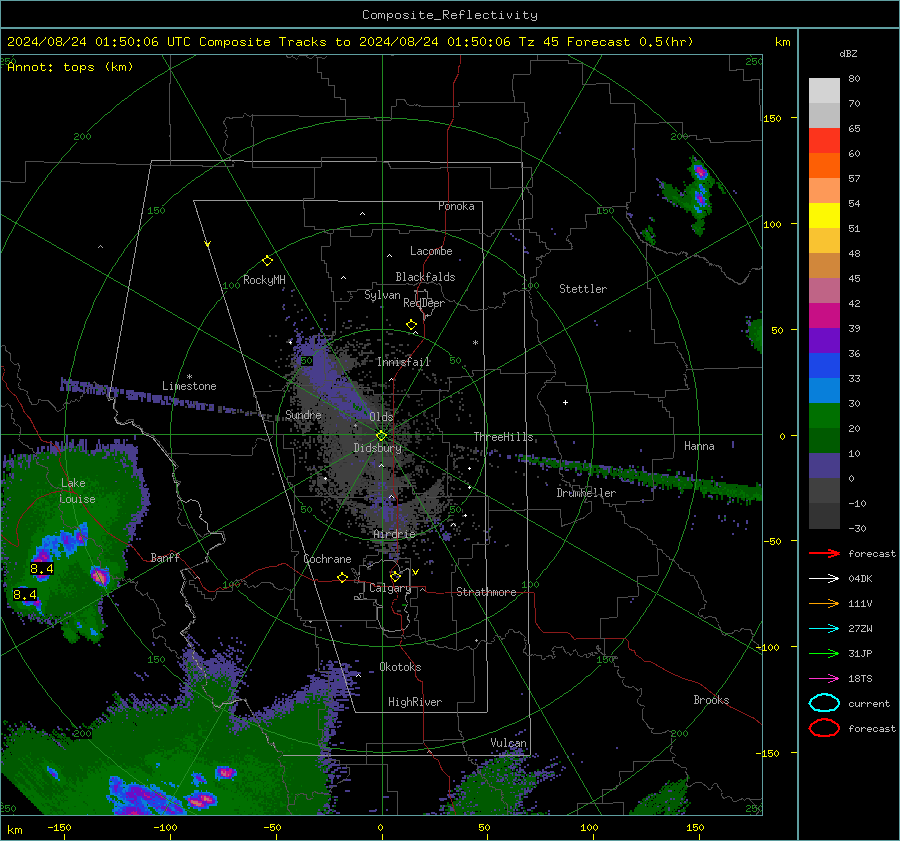The height and width of the screenshot is (841, 900).
Task: Click the Cochrane city label
Action: [327, 559]
